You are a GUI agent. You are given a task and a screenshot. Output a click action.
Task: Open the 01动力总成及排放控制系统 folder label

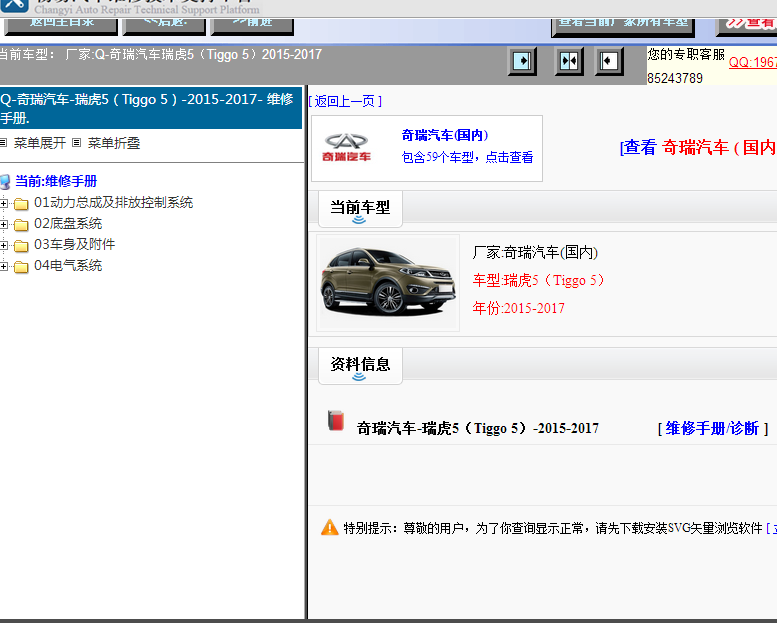click(x=113, y=202)
